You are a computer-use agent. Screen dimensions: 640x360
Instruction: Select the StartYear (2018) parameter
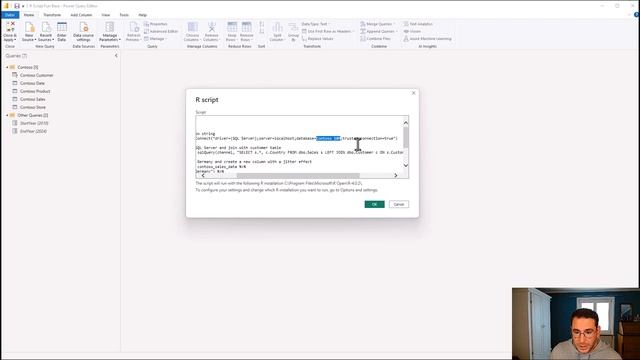[31, 123]
